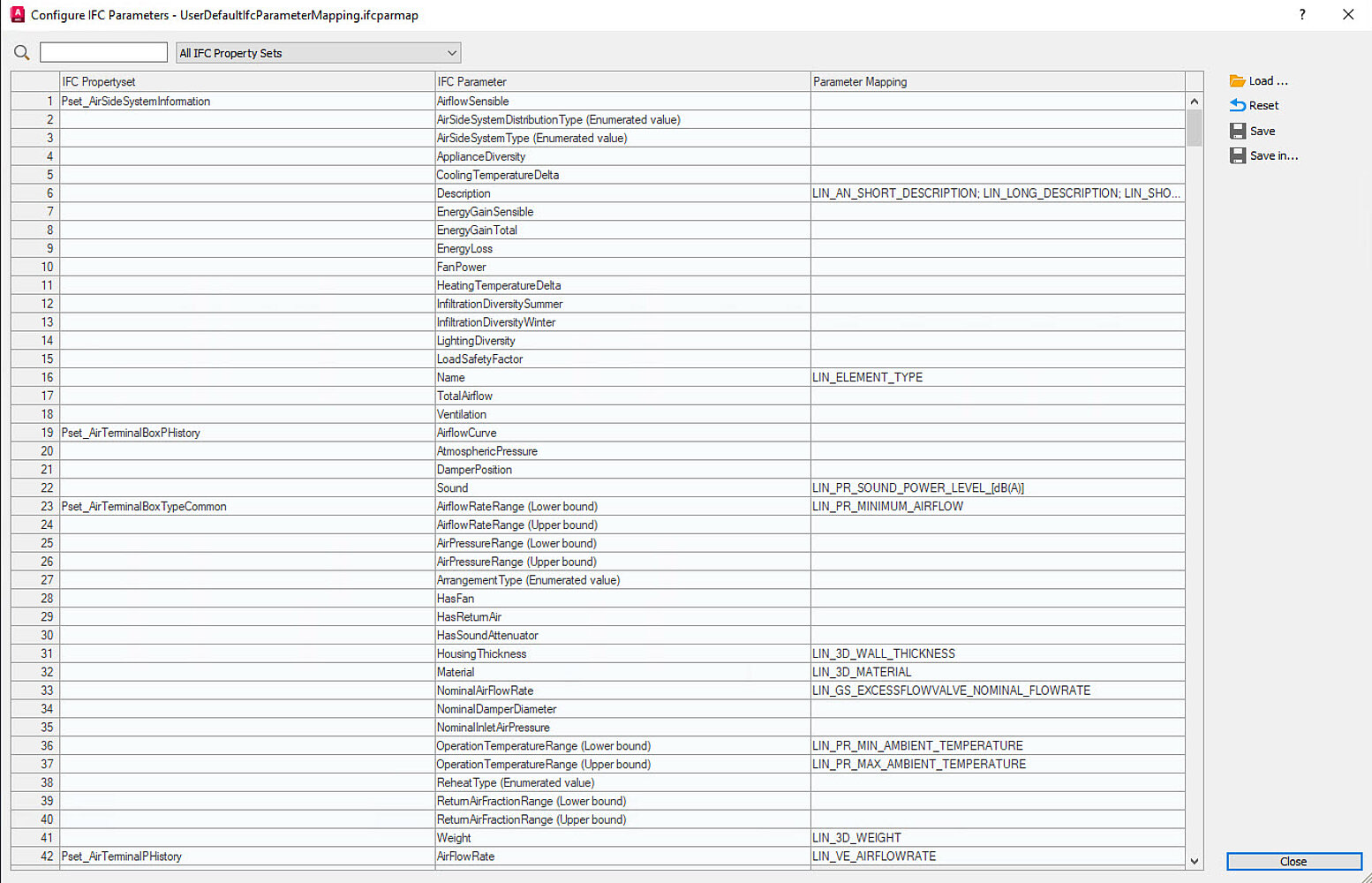Image resolution: width=1372 pixels, height=883 pixels.
Task: Select the FanPower parameter cell
Action: (622, 267)
